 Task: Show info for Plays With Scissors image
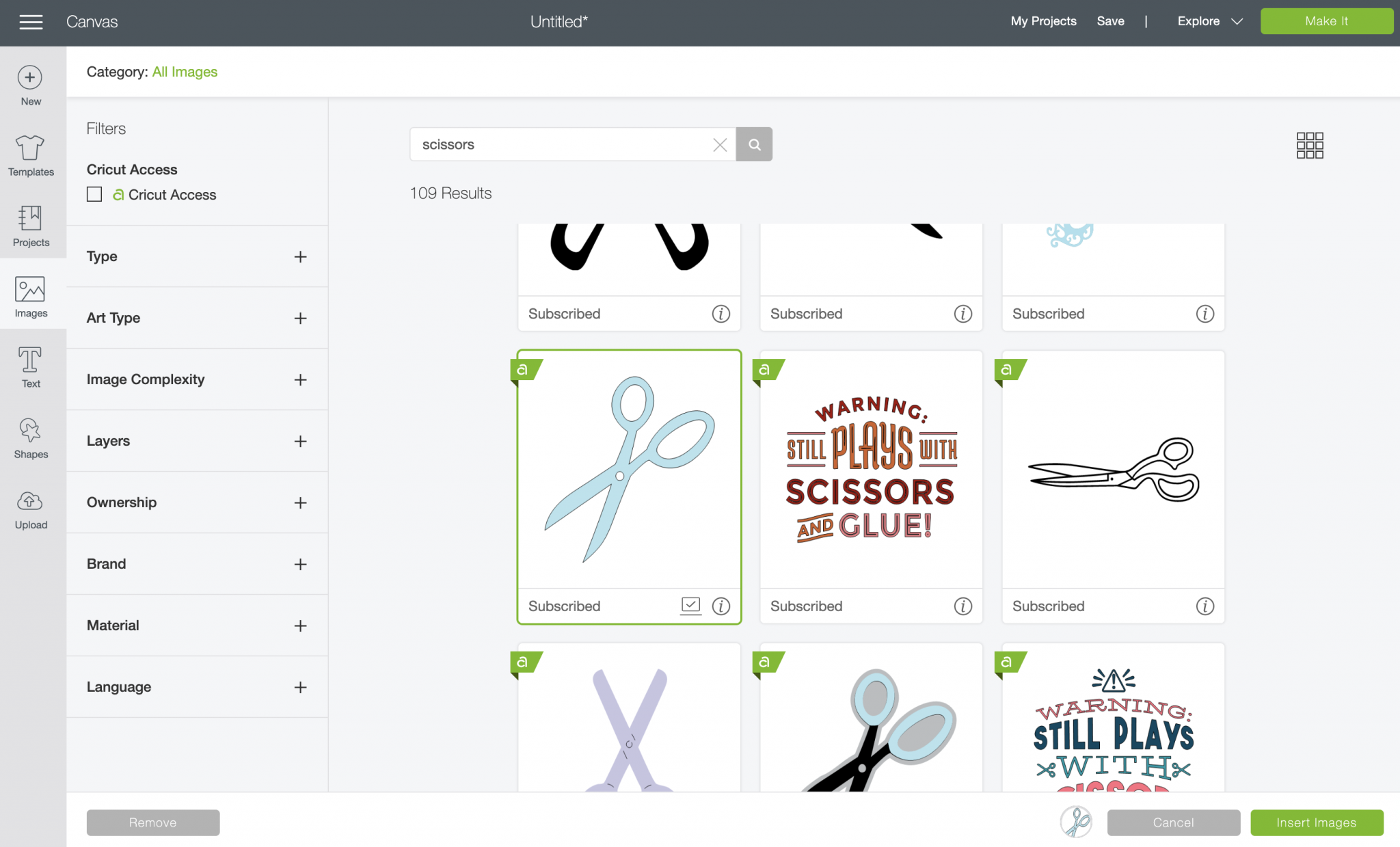[x=963, y=606]
